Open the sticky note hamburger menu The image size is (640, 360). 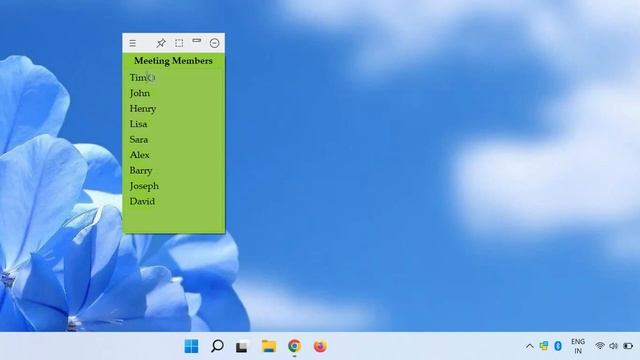click(x=133, y=43)
